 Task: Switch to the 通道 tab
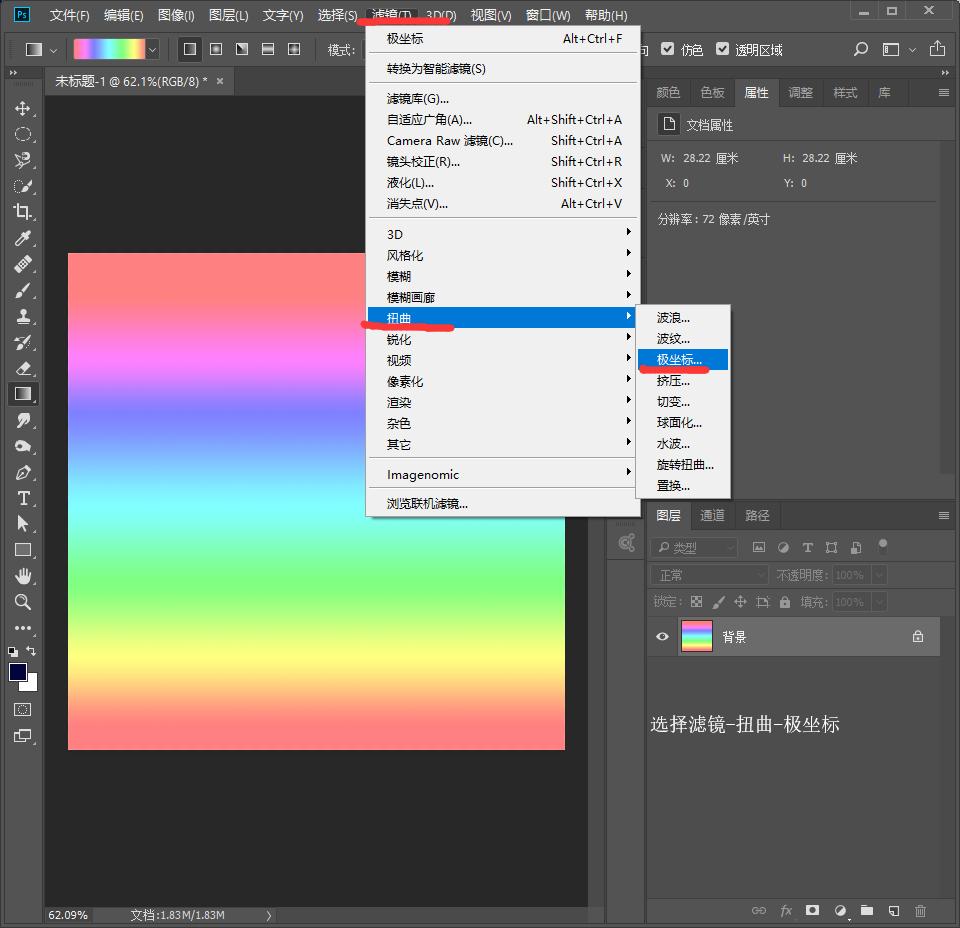tap(712, 515)
